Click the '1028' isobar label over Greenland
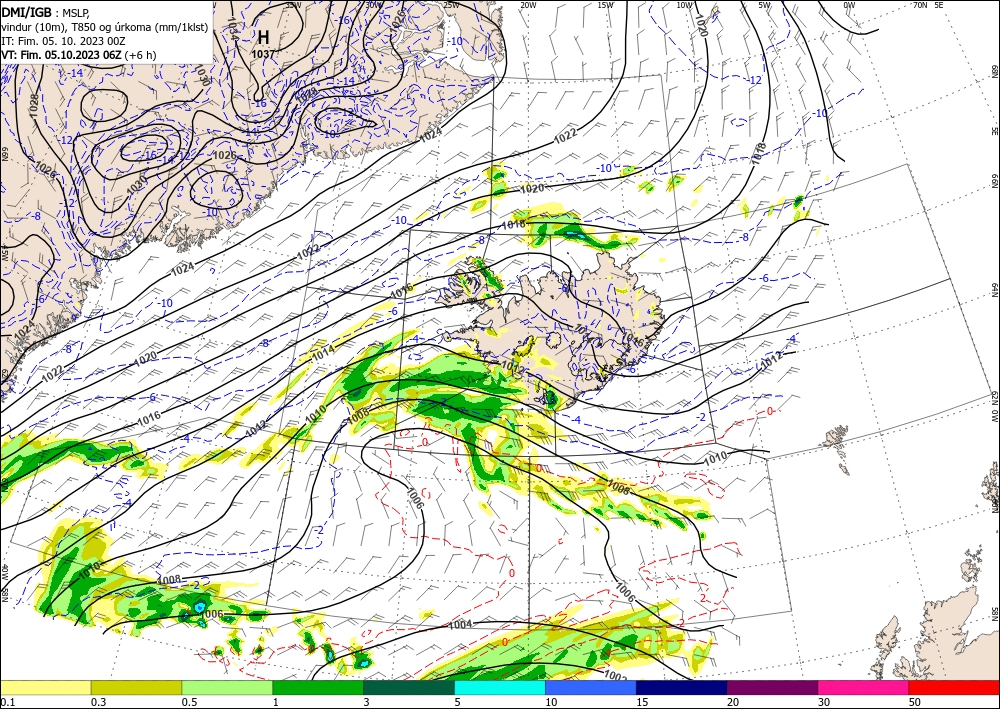The image size is (1000, 709). coord(33,105)
